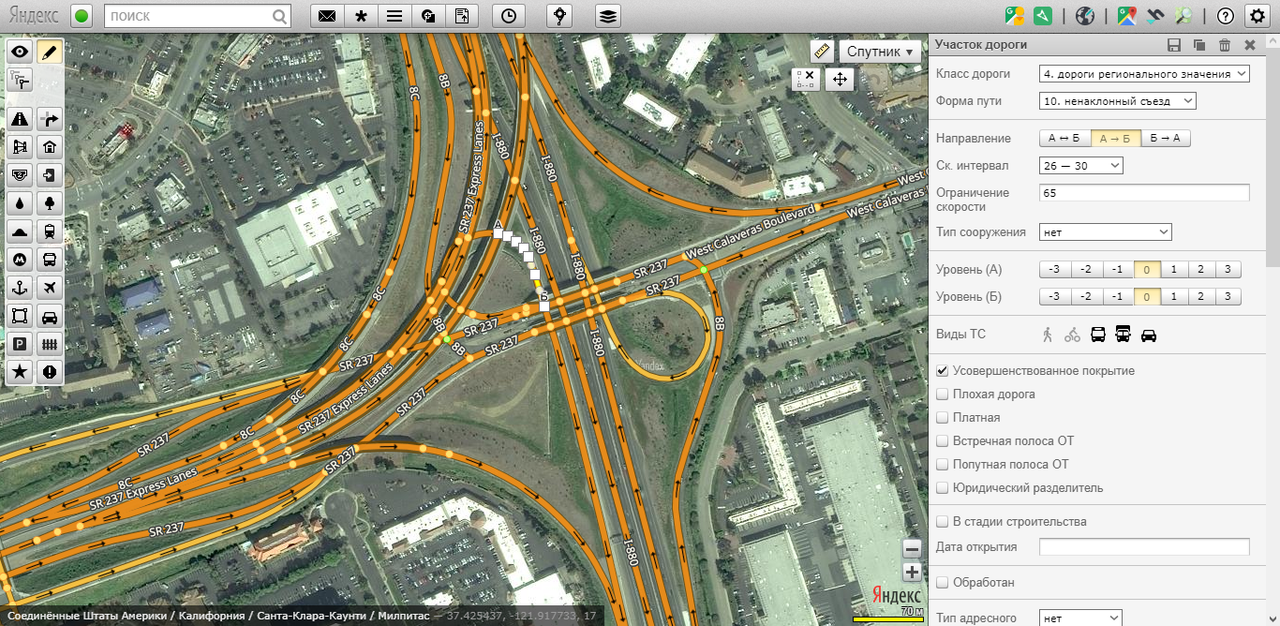Select the water drop hydrography tool
This screenshot has width=1280, height=626.
click(19, 203)
